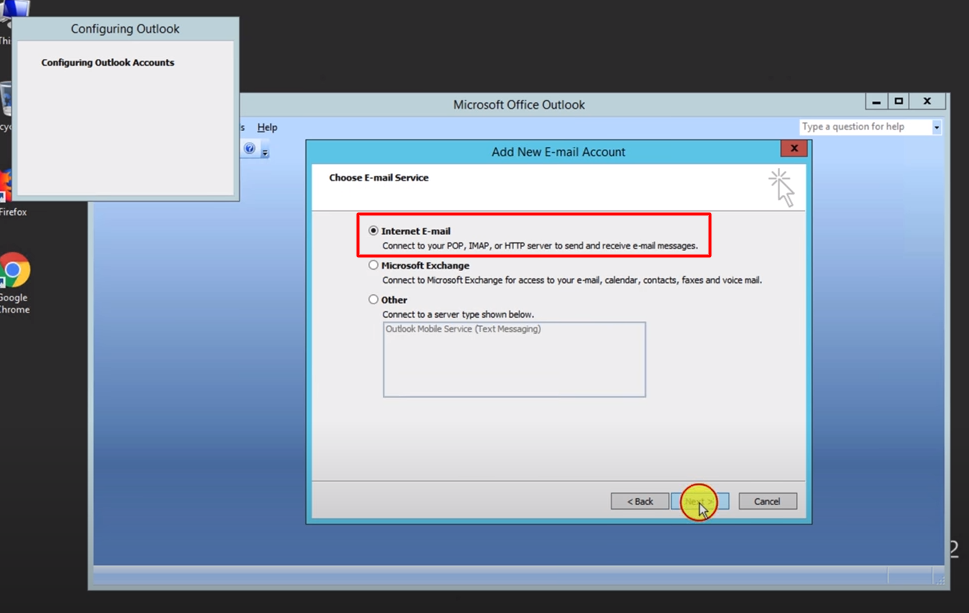Click Next to continue account setup
This screenshot has width=969, height=613.
pos(700,501)
